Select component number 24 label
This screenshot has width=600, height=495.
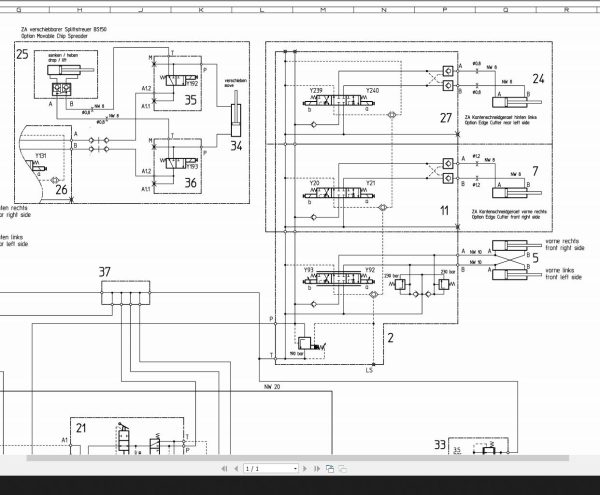(538, 79)
